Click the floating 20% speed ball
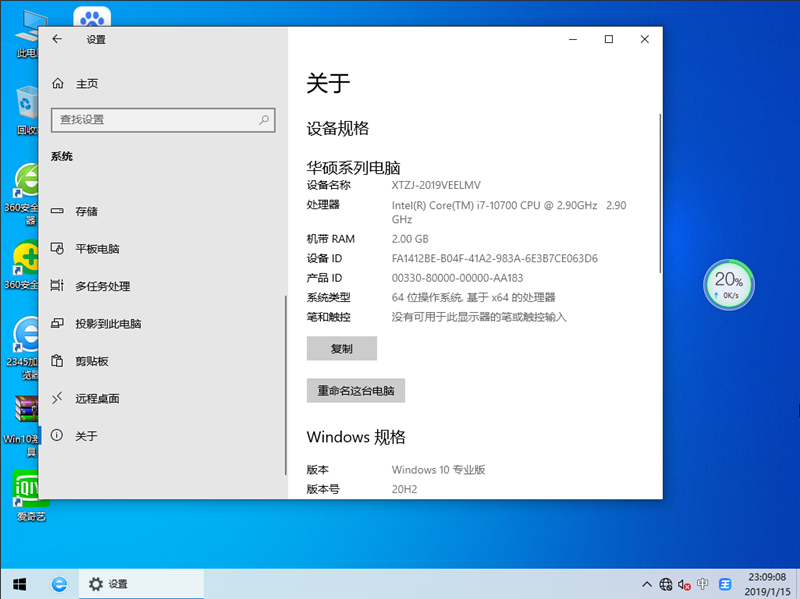The height and width of the screenshot is (599, 800). point(728,285)
